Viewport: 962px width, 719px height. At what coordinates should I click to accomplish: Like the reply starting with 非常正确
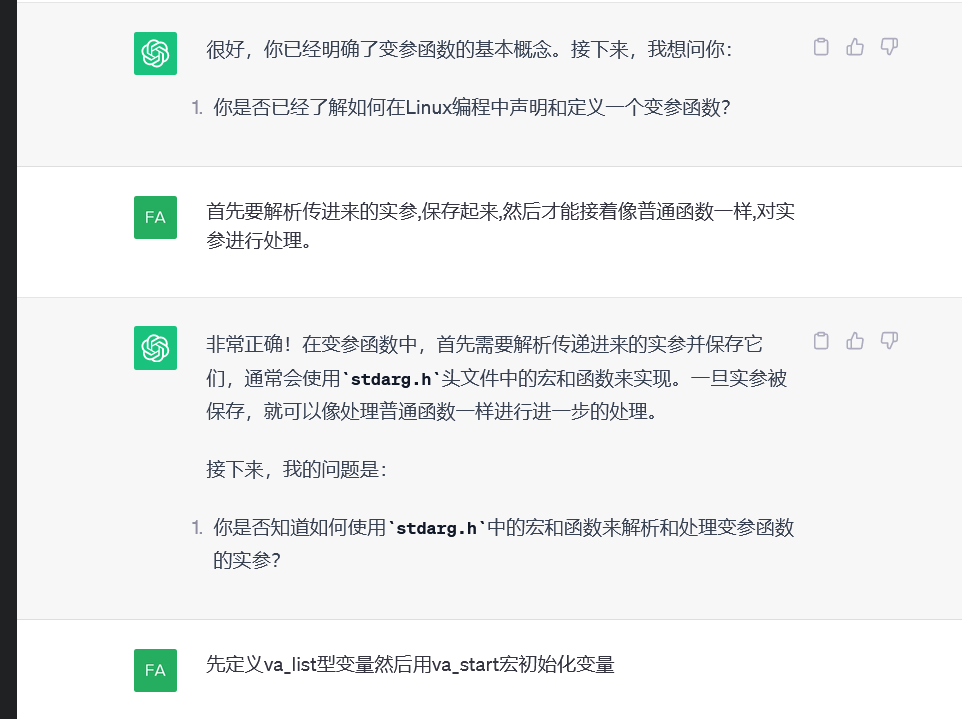[x=855, y=341]
